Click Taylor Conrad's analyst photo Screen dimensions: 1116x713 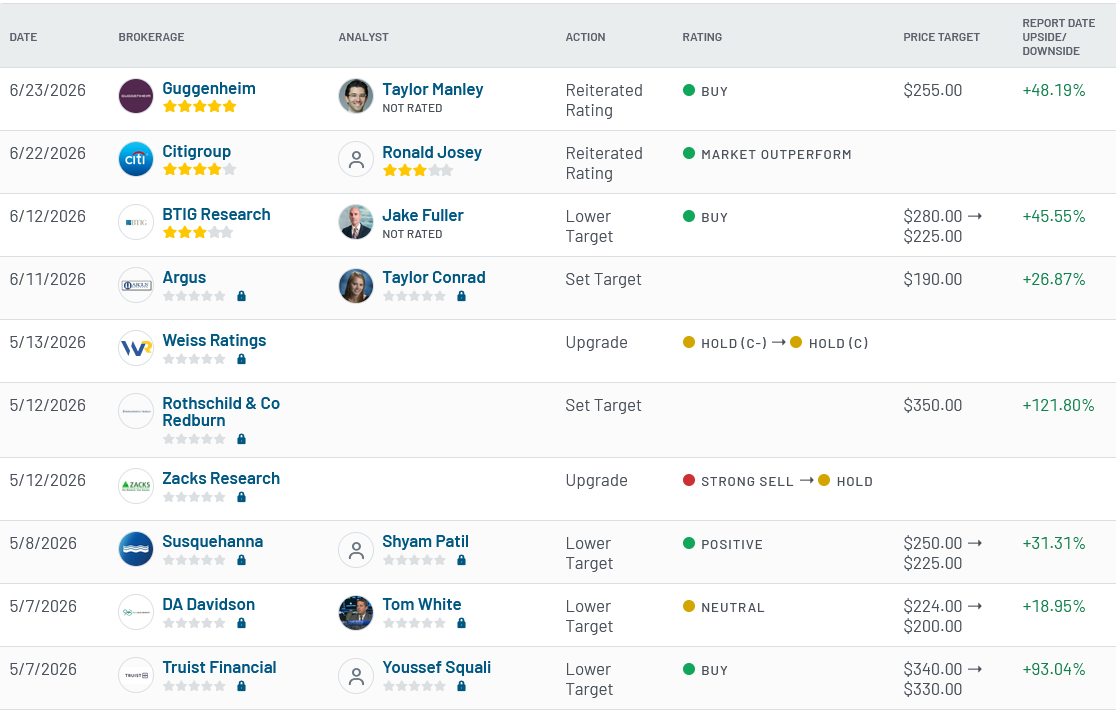tap(356, 285)
